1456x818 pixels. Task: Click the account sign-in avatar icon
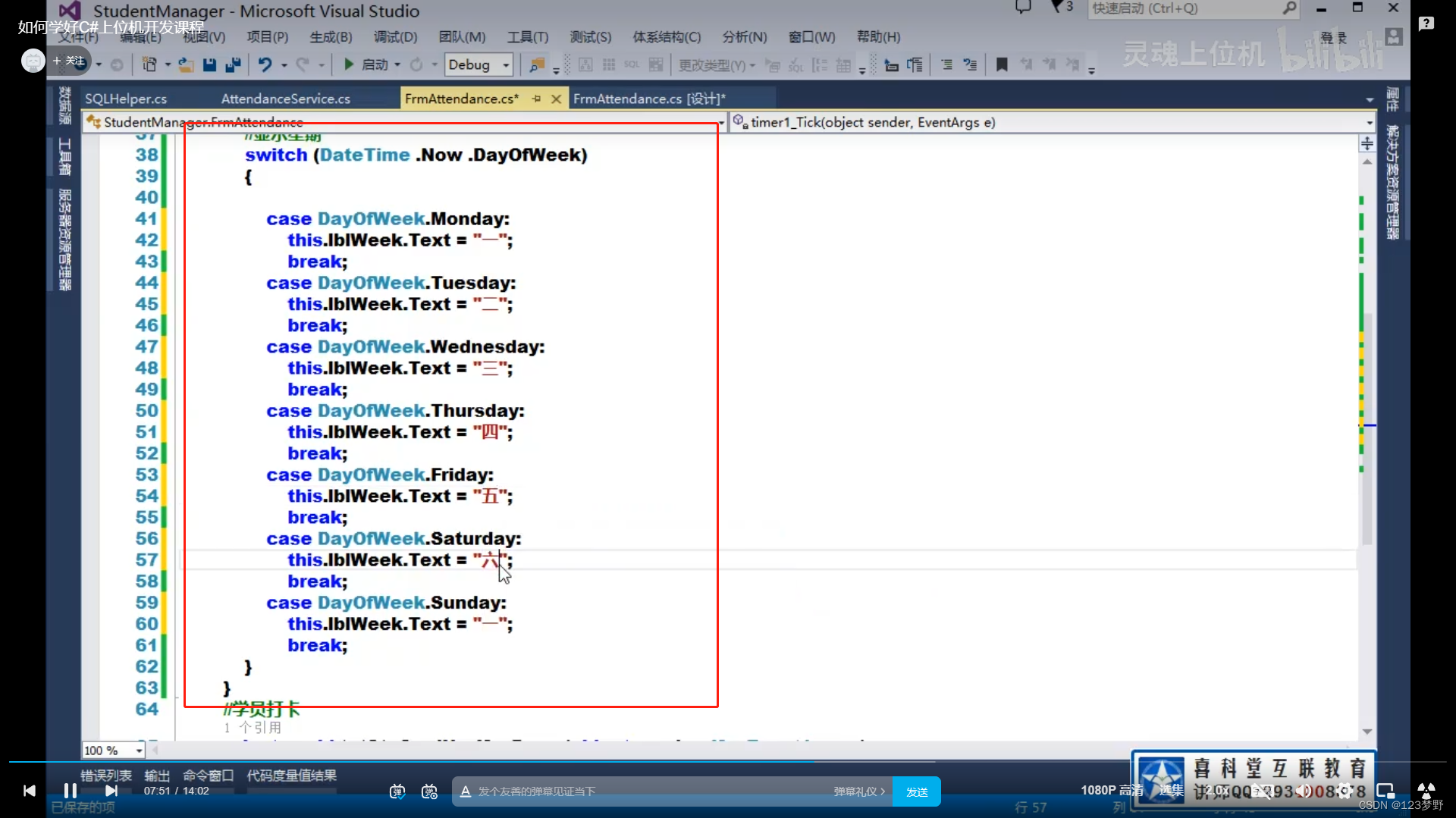1394,36
